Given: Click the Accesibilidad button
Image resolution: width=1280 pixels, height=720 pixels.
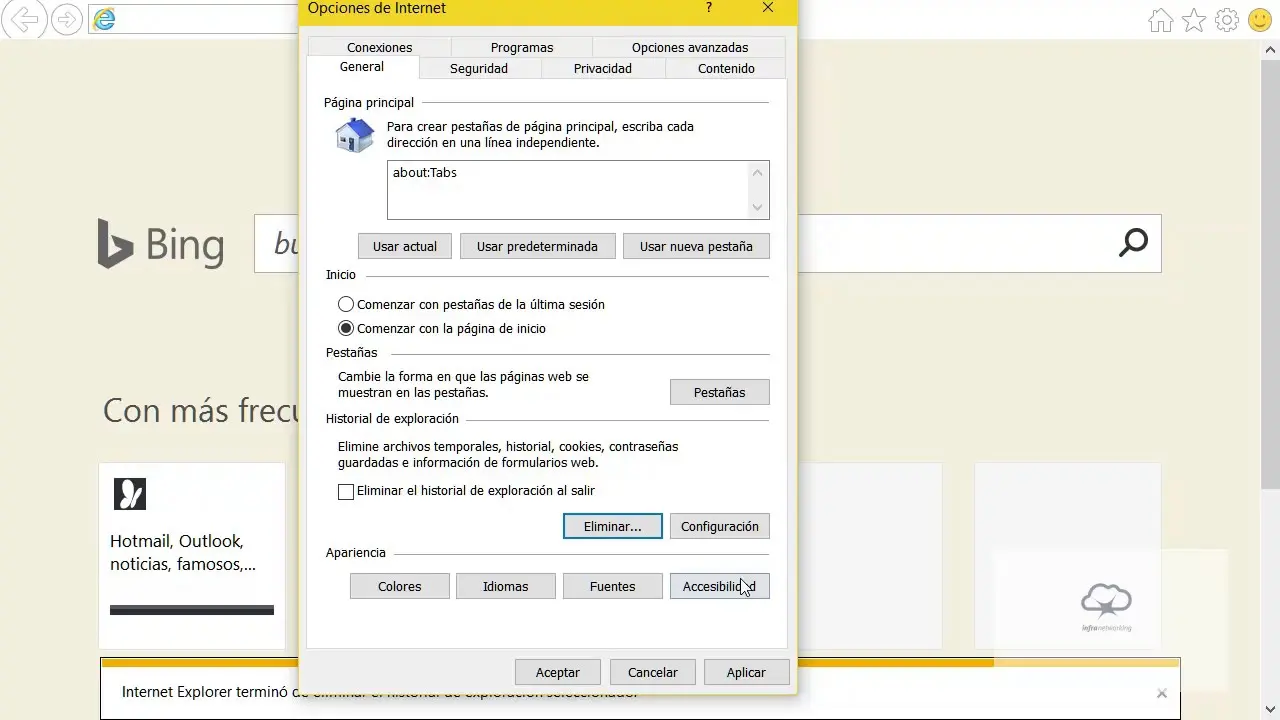Looking at the screenshot, I should click(720, 586).
